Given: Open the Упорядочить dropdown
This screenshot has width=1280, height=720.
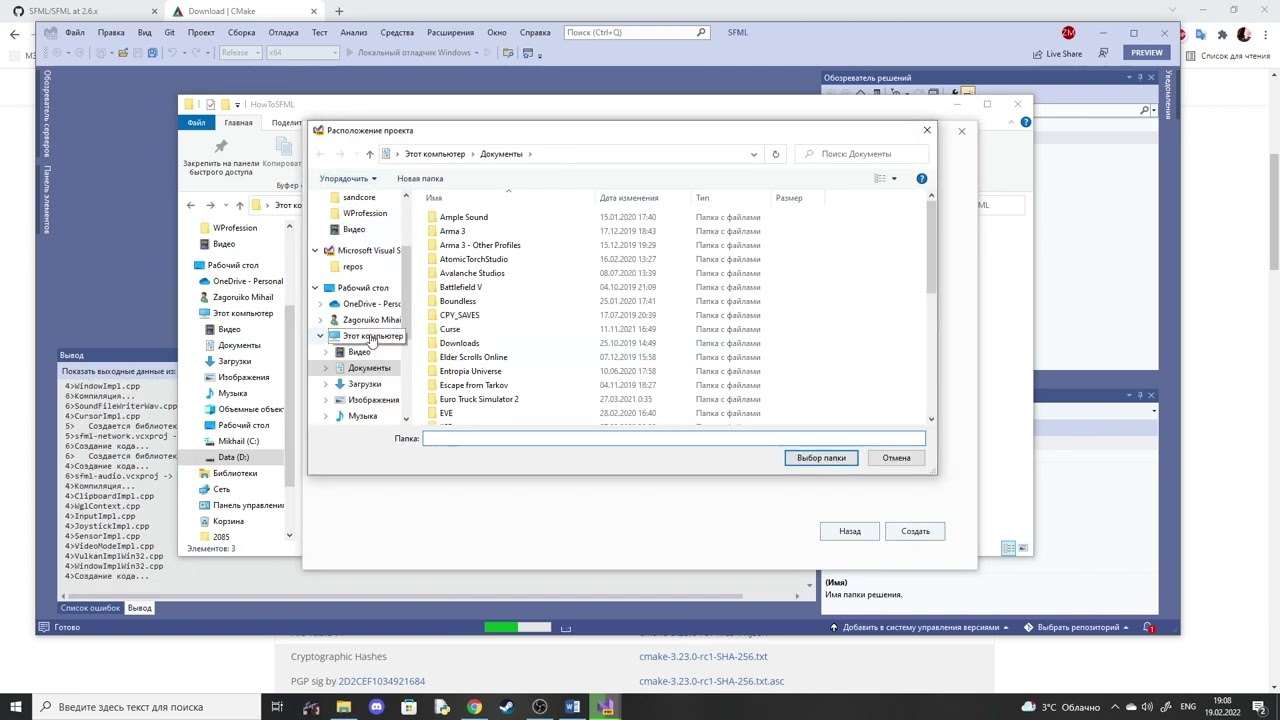Looking at the screenshot, I should (348, 178).
